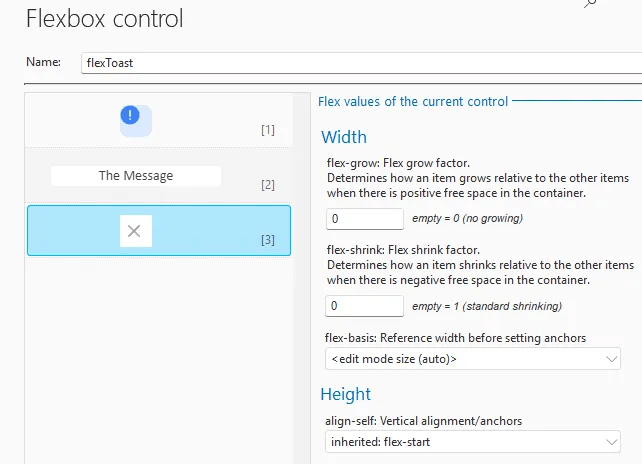Click the Width section heading
Screen dimensions: 642x464
[x=344, y=137]
